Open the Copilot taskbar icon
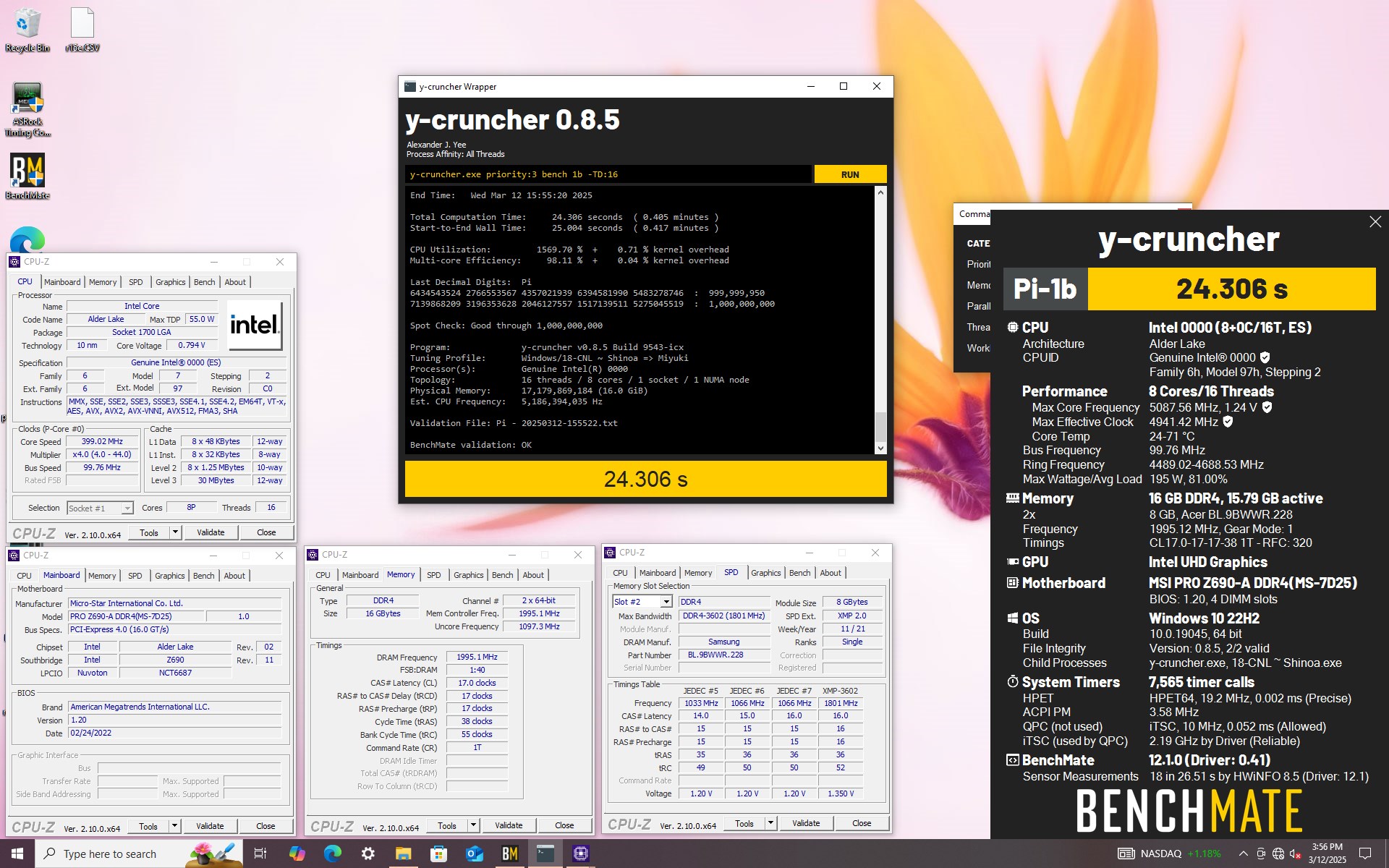This screenshot has height=868, width=1389. [x=297, y=854]
